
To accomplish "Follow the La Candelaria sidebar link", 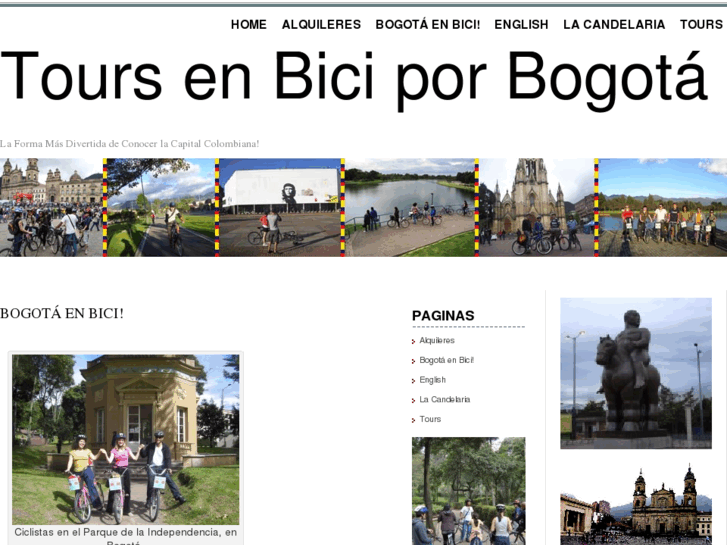I will tap(445, 399).
